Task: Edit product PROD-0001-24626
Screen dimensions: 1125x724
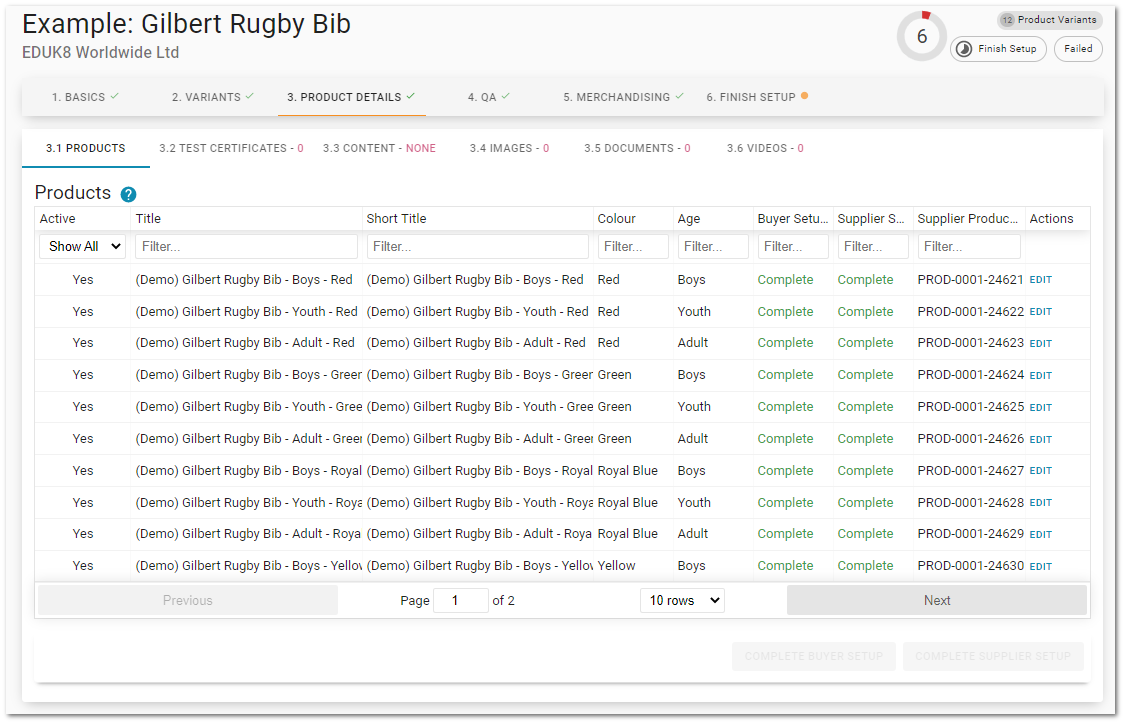Action: (x=1040, y=439)
